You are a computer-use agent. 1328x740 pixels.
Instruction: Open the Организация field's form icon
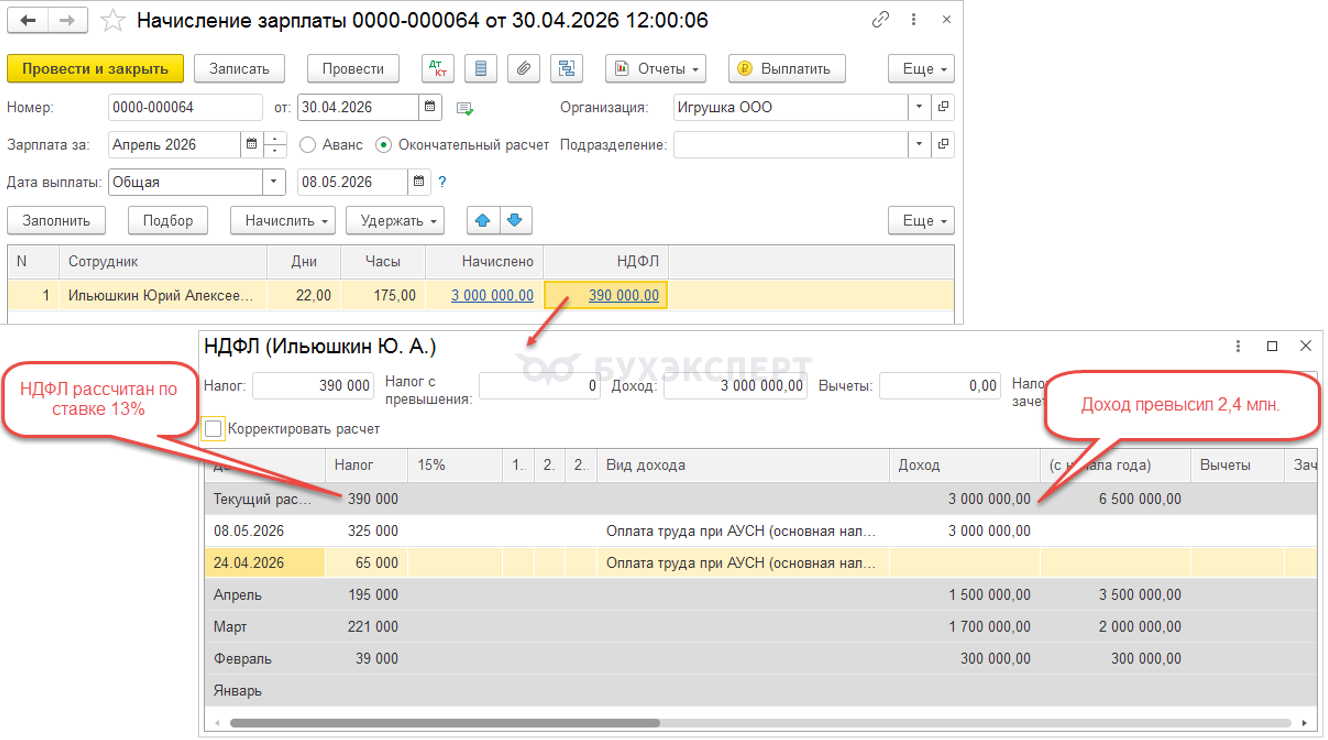click(943, 107)
